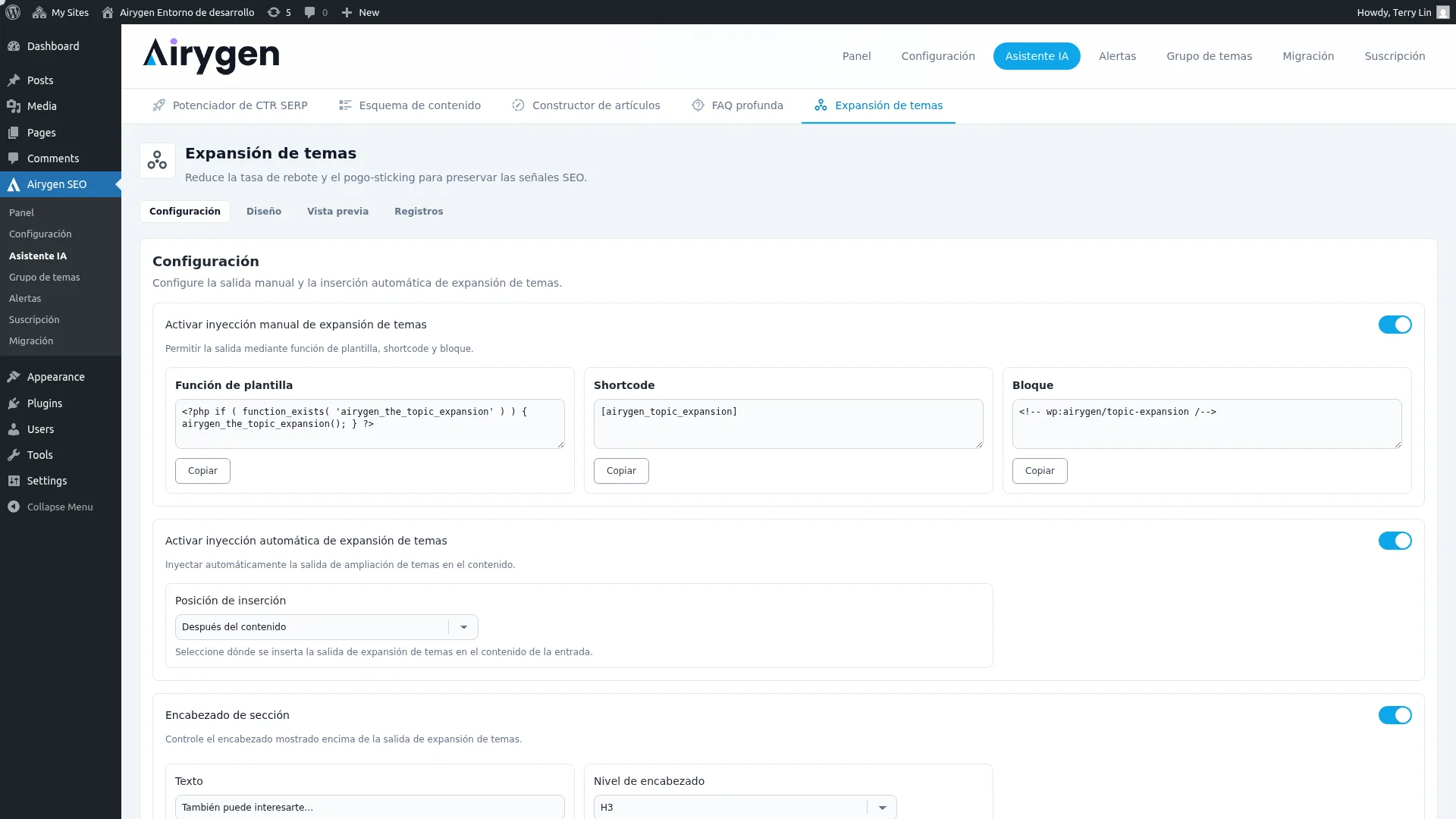
Task: Click the Constructor de artículos icon
Action: [x=518, y=105]
